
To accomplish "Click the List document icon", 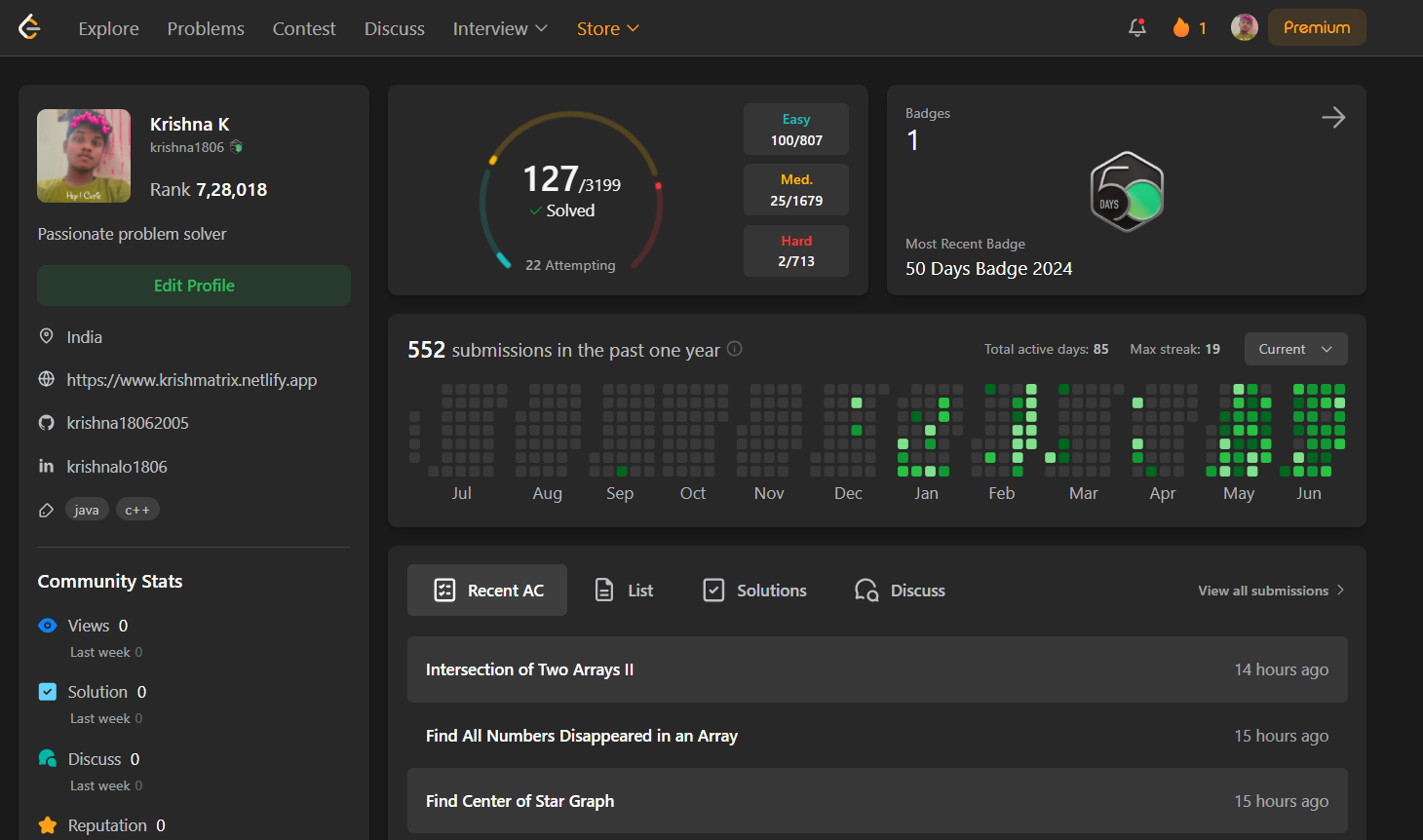I will pyautogui.click(x=604, y=590).
